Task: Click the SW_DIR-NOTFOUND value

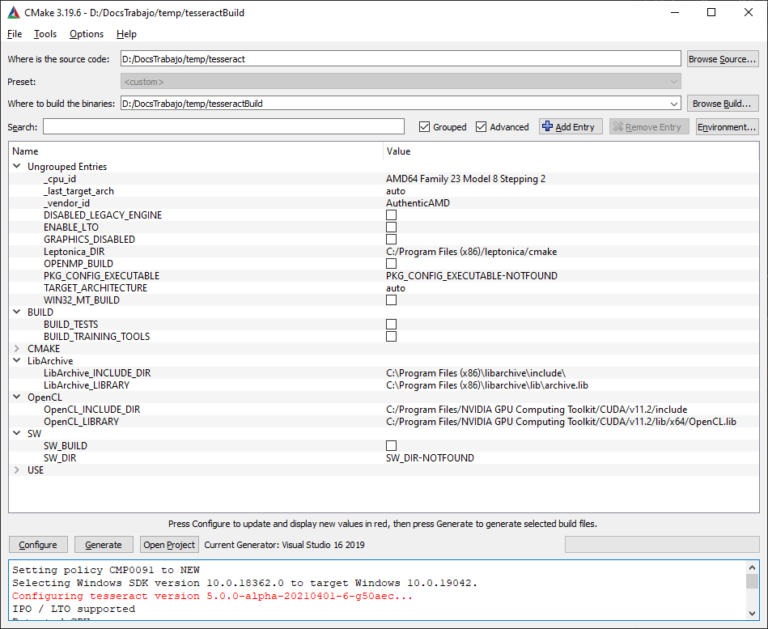Action: (x=430, y=458)
